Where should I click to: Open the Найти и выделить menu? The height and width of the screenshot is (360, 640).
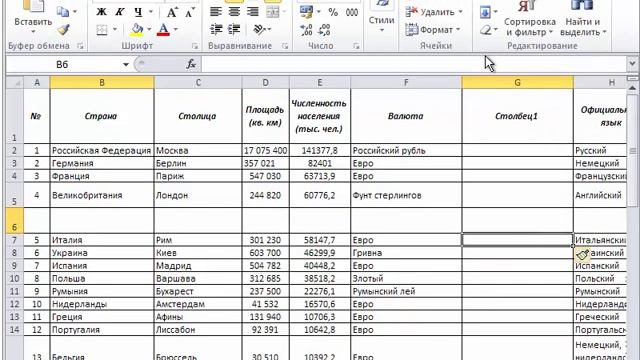[x=583, y=18]
